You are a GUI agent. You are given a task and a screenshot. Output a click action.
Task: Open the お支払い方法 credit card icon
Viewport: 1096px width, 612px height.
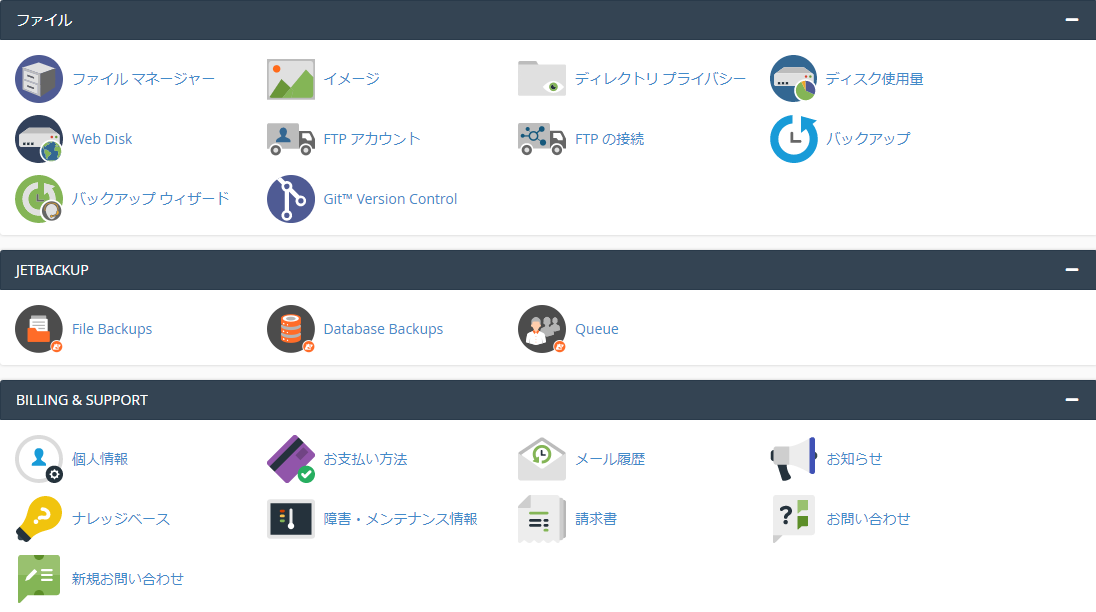point(291,459)
